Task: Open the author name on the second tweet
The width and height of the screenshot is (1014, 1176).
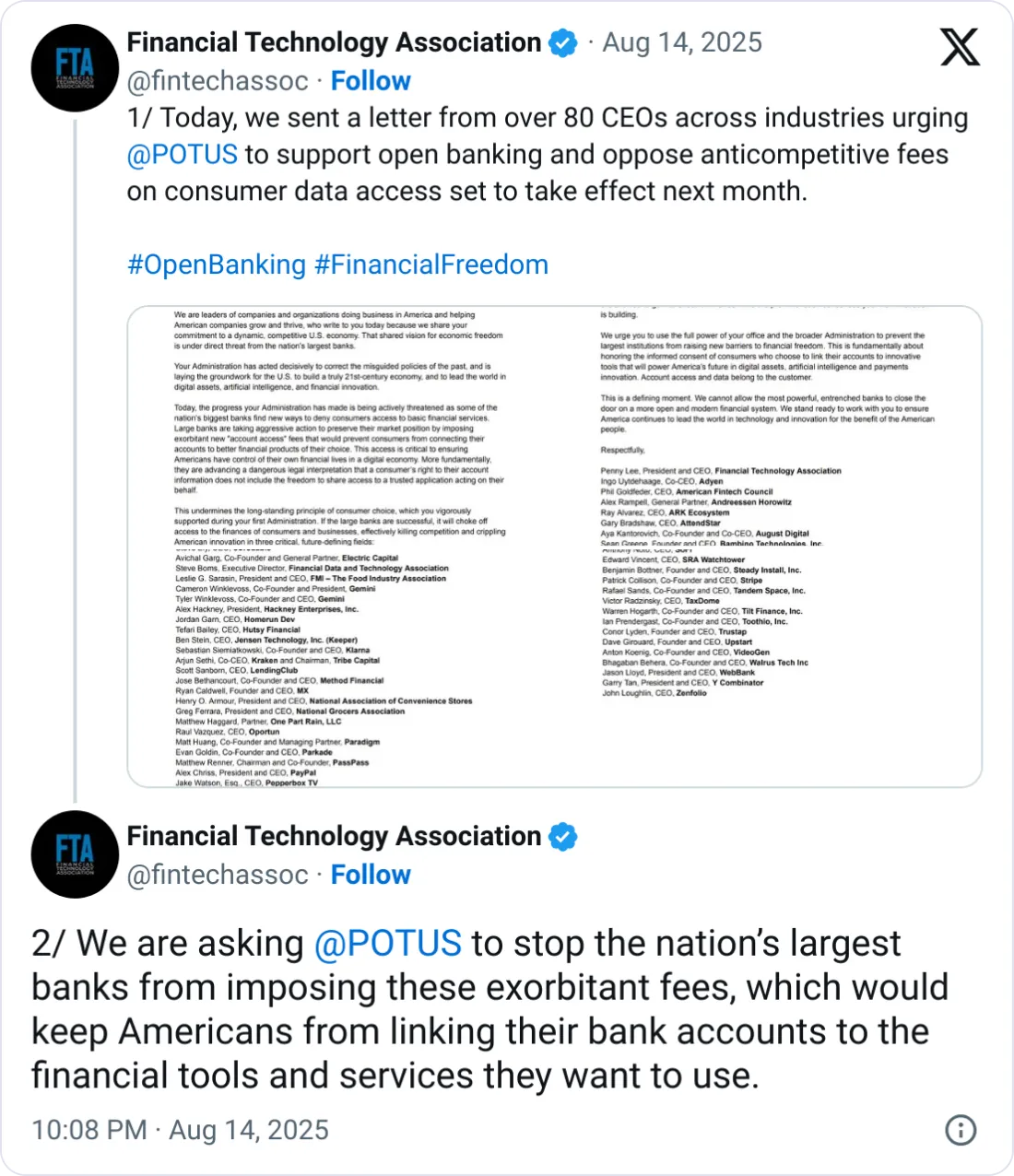Action: tap(334, 836)
